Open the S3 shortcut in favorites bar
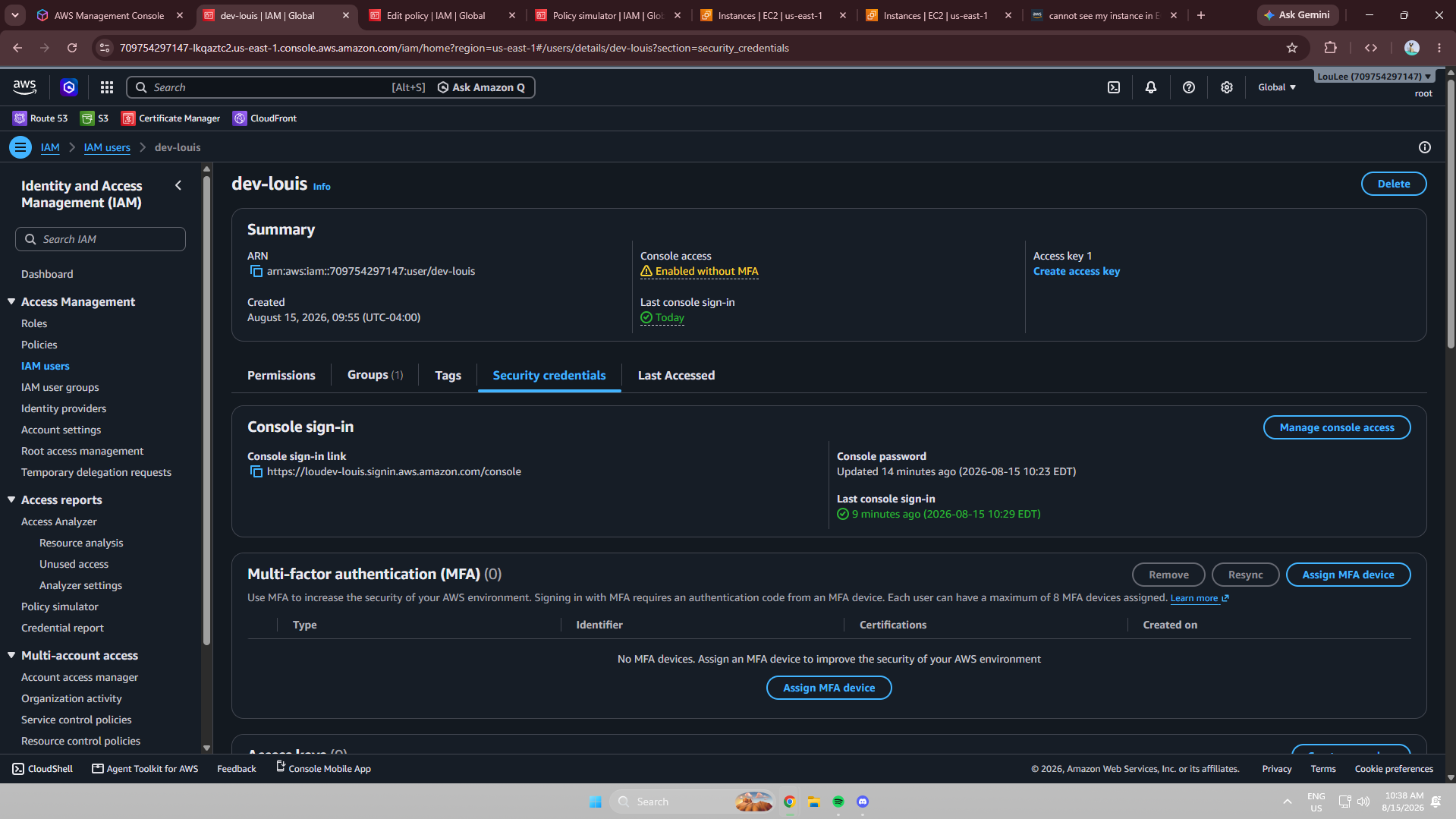This screenshot has width=1456, height=819. tap(95, 118)
